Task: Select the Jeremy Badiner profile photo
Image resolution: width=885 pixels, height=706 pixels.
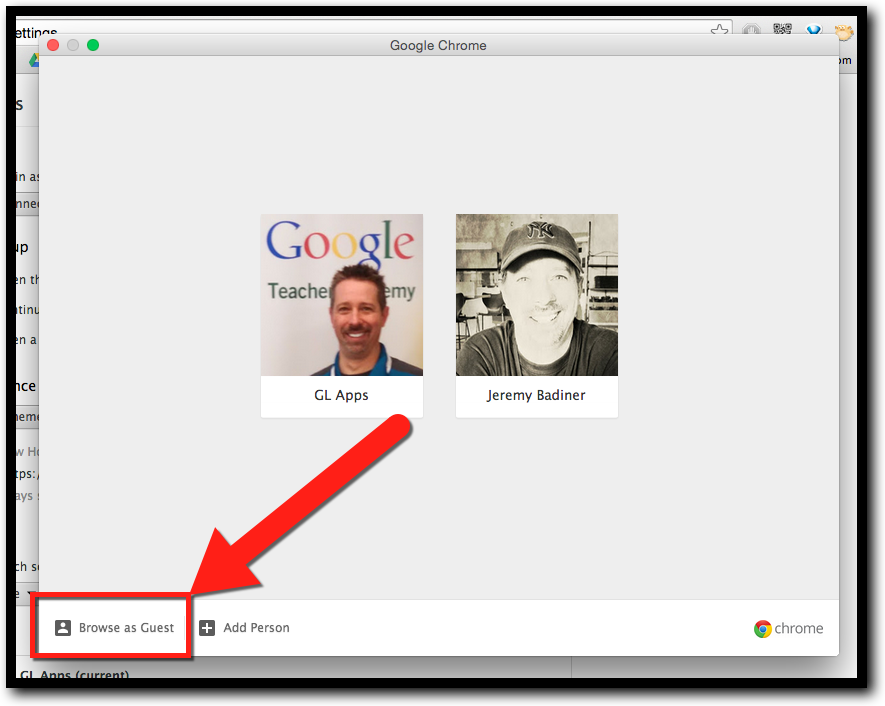Action: (x=537, y=295)
